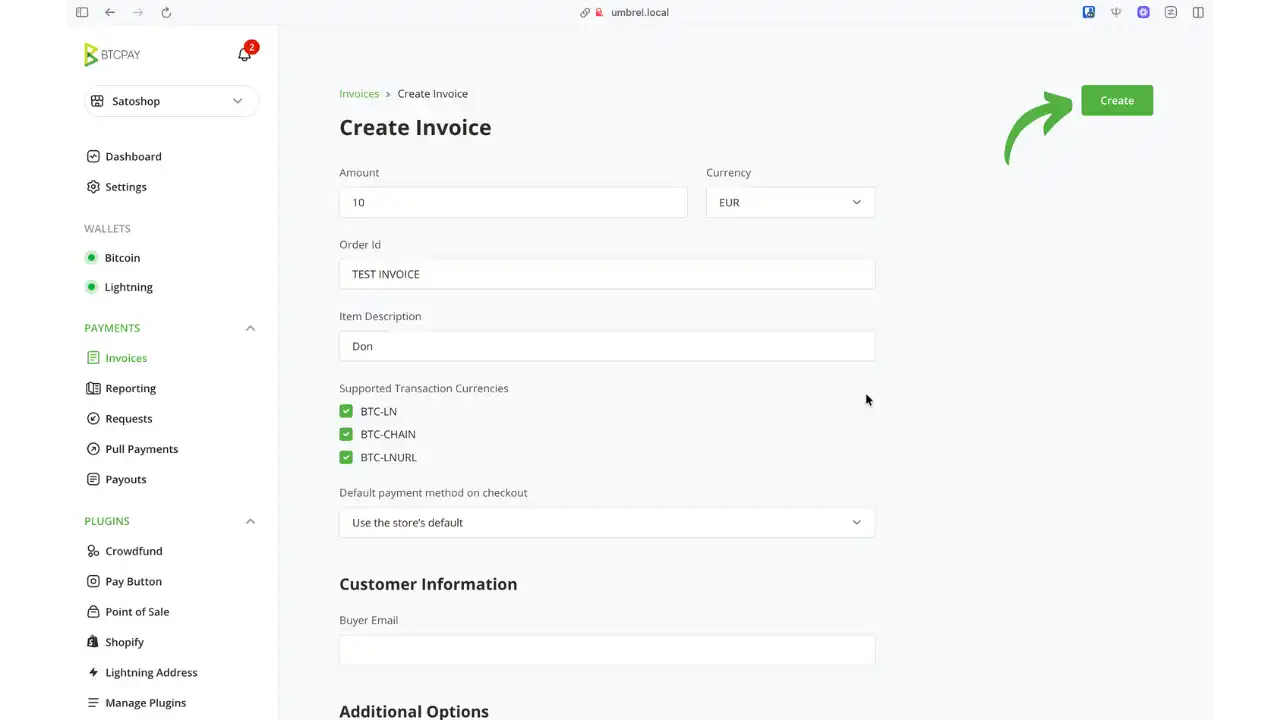
Task: Toggle the BTC-CHAIN checkbox
Action: [x=346, y=434]
